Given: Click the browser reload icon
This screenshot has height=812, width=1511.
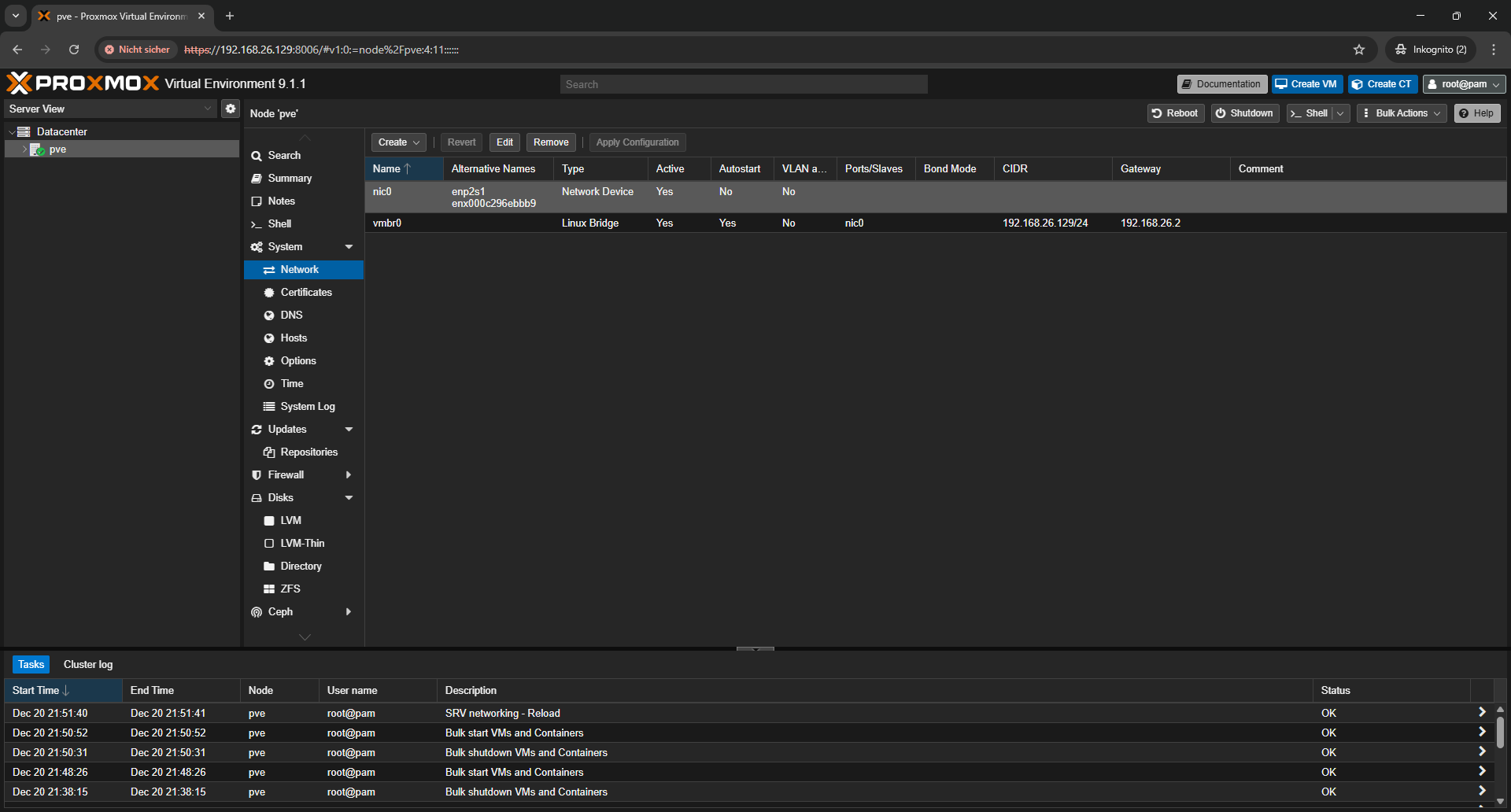Looking at the screenshot, I should (x=74, y=50).
